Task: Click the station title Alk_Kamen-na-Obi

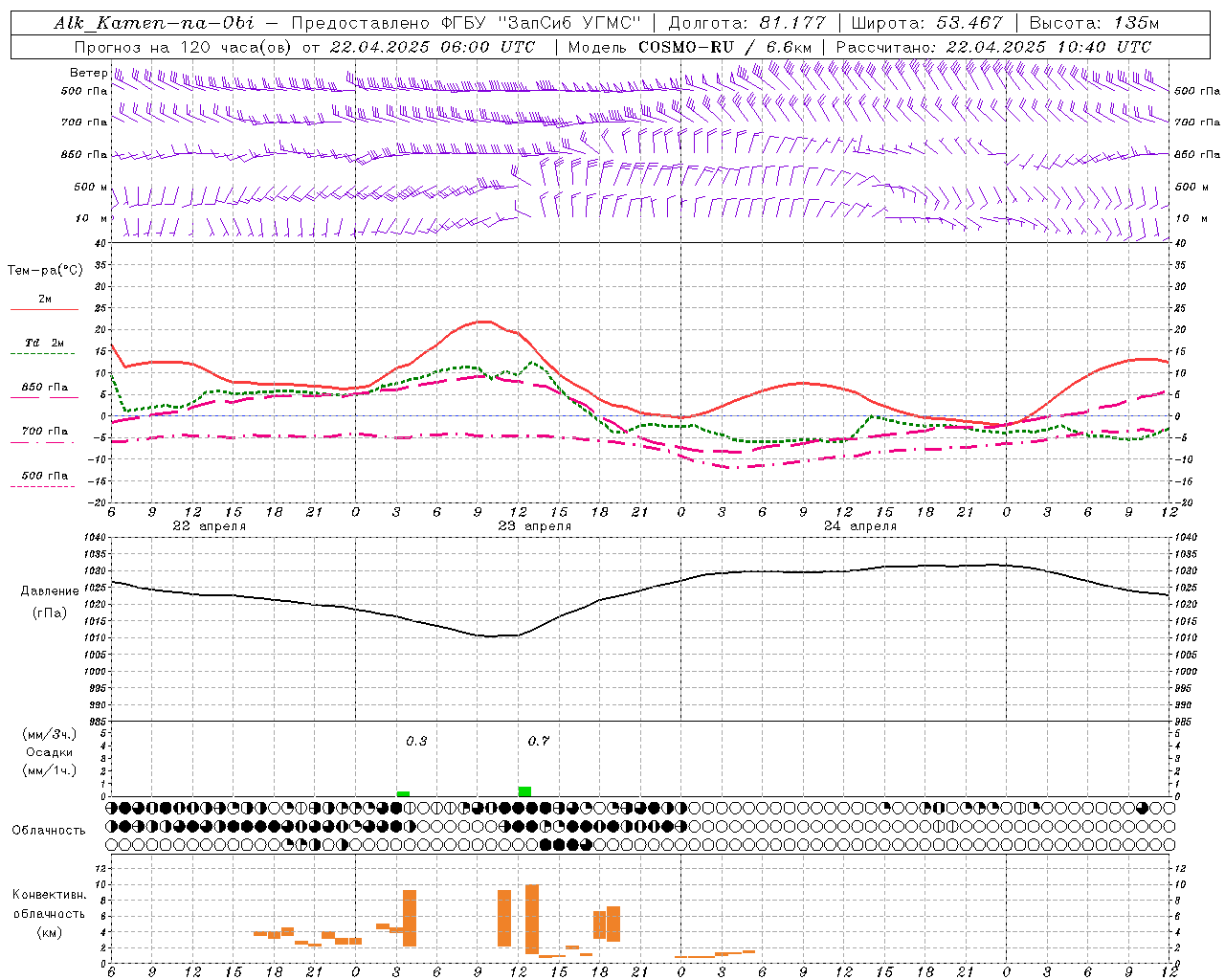Action: (x=154, y=23)
